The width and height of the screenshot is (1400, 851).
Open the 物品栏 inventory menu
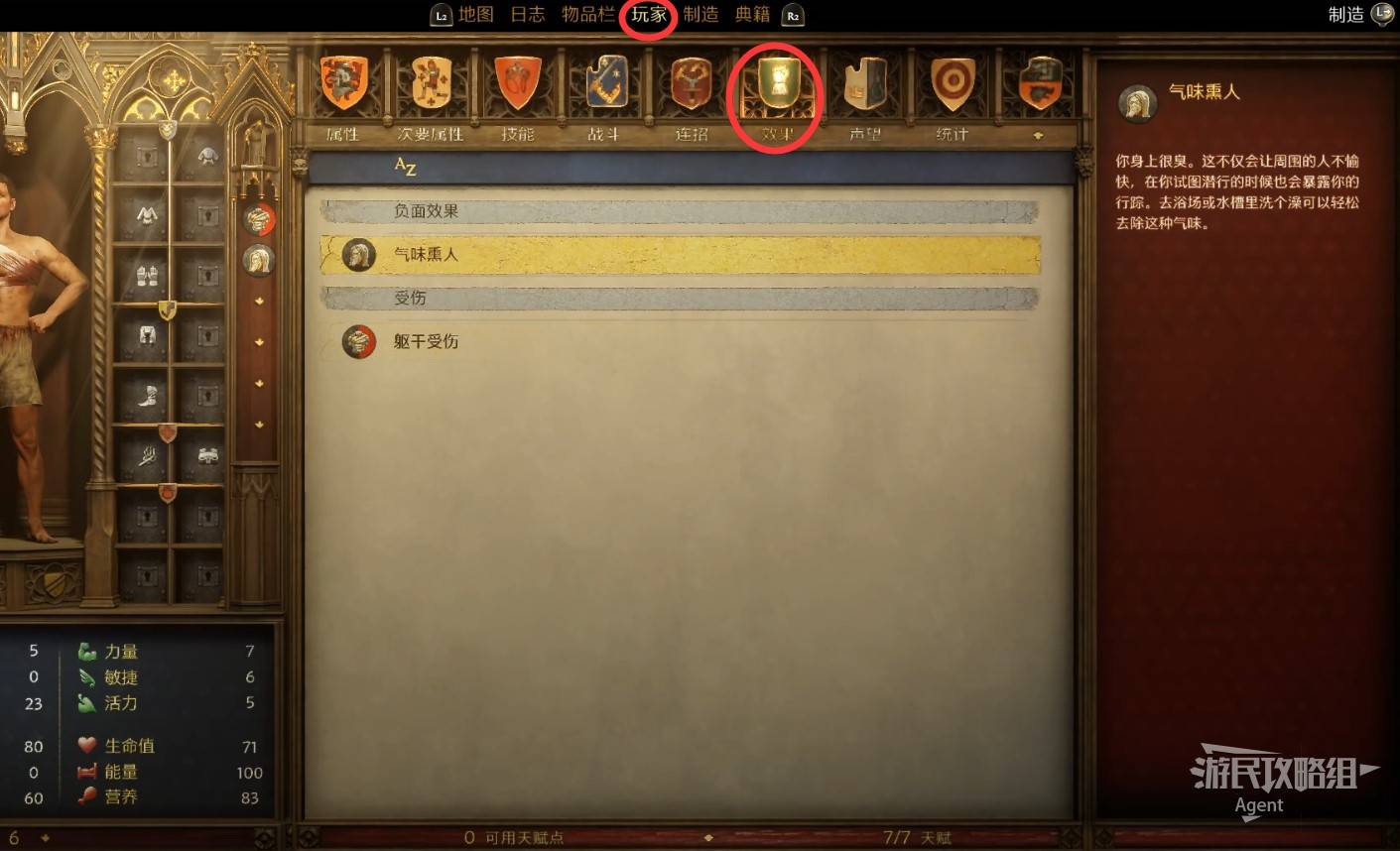click(588, 15)
